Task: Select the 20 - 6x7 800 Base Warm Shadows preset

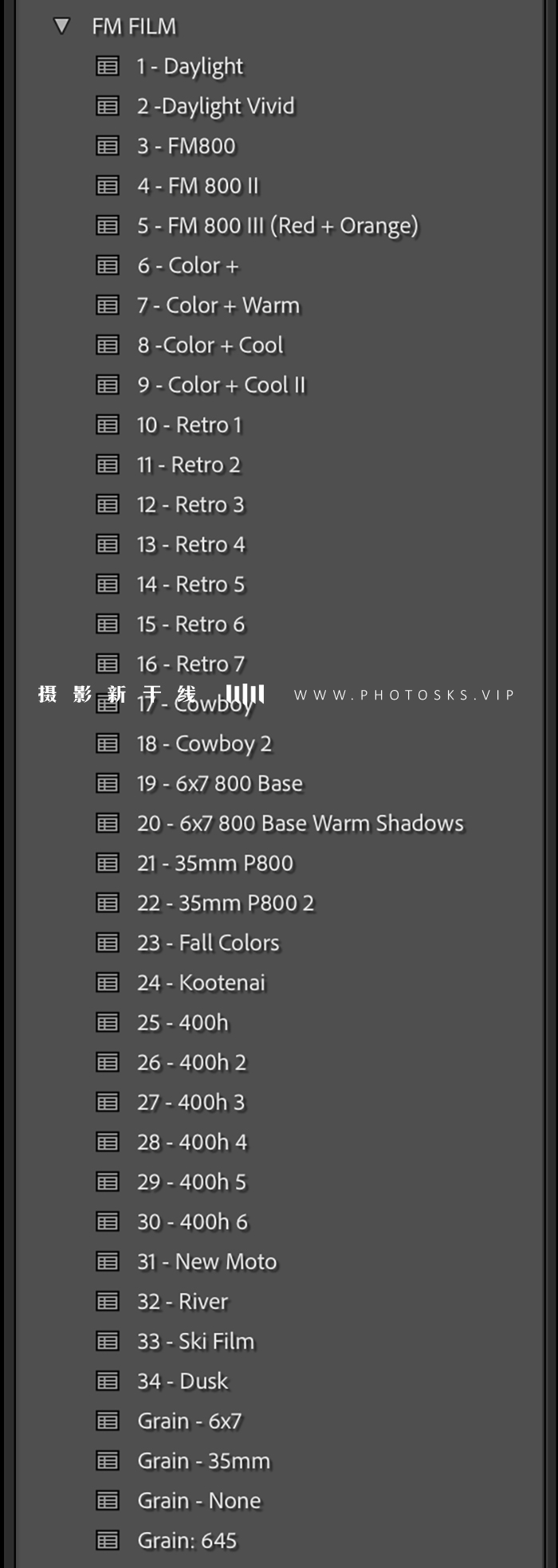Action: [x=300, y=823]
